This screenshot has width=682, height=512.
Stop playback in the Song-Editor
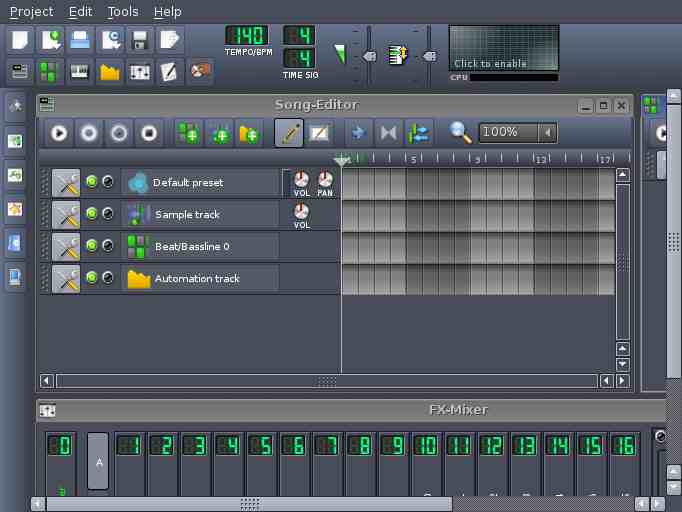click(x=149, y=132)
